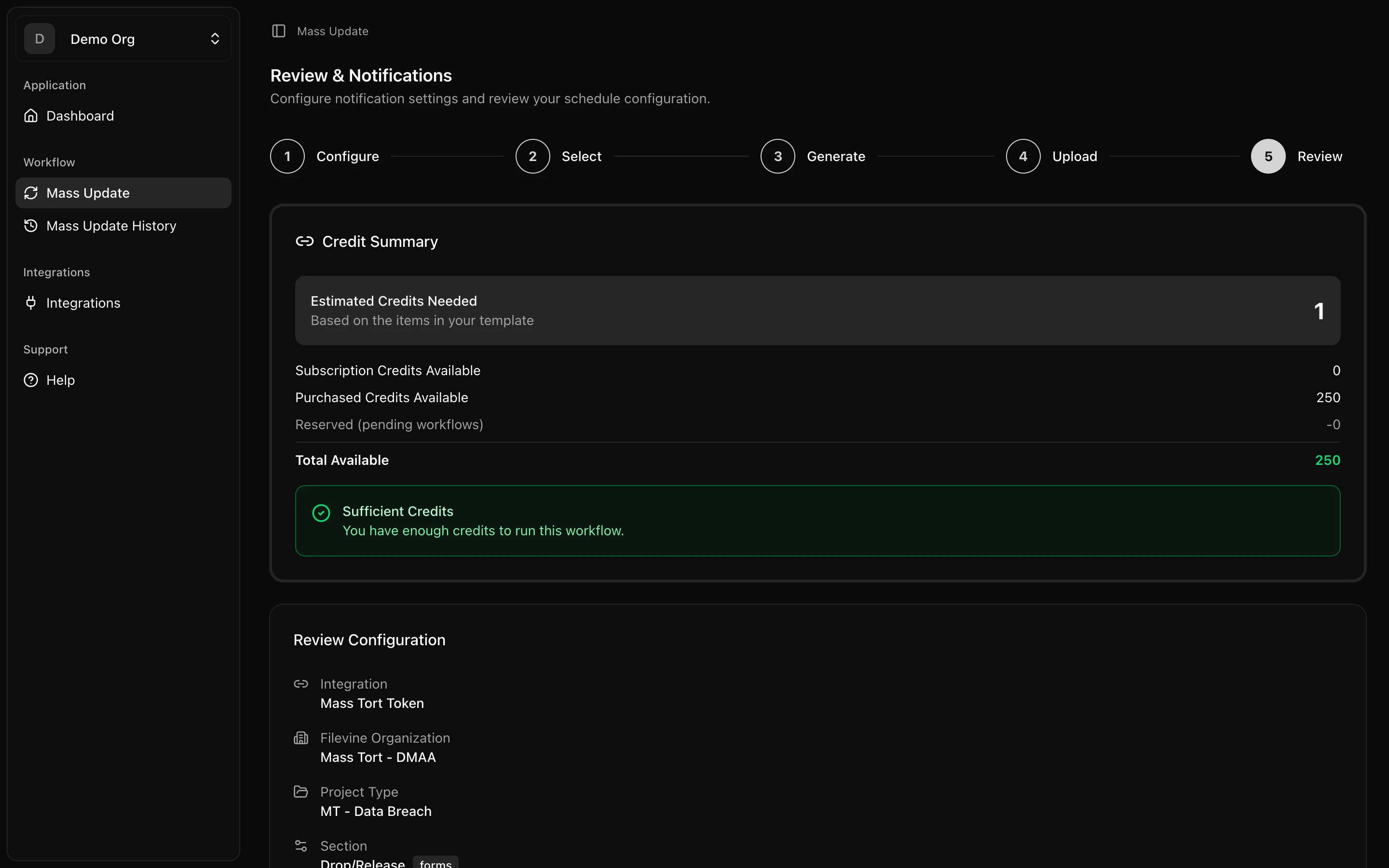The image size is (1389, 868).
Task: Click the link icon next to Credit Summary
Action: click(x=305, y=242)
